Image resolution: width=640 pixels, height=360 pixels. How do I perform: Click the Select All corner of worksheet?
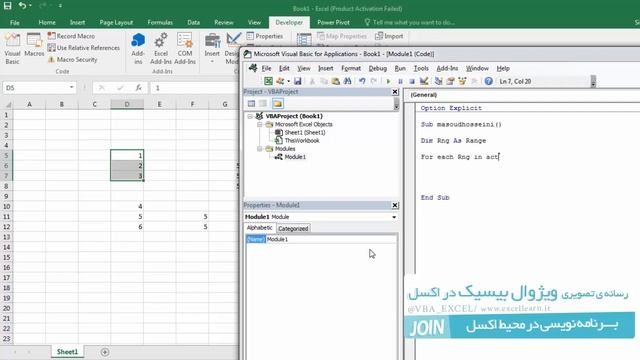coord(7,104)
